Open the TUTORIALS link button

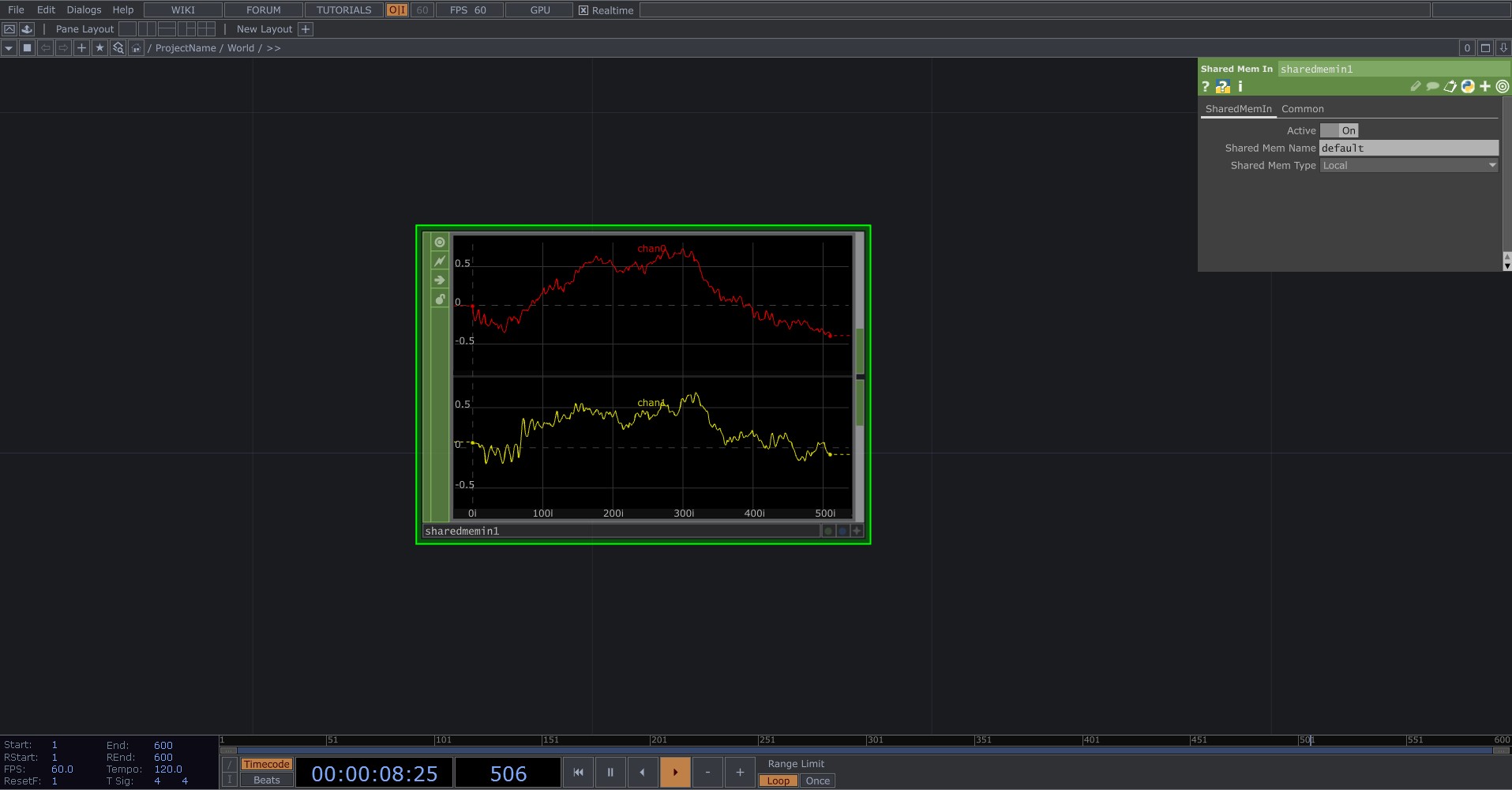pos(343,10)
